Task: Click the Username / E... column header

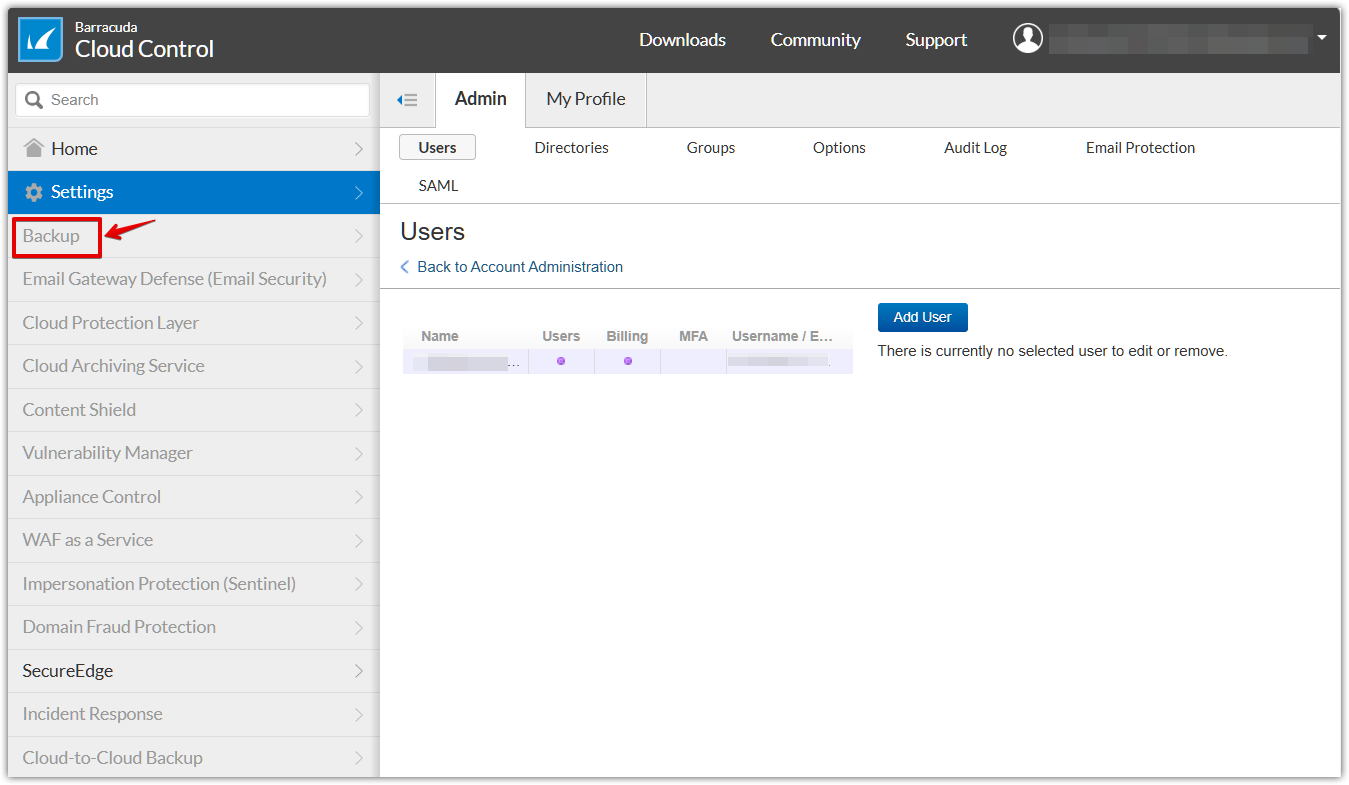Action: click(782, 336)
